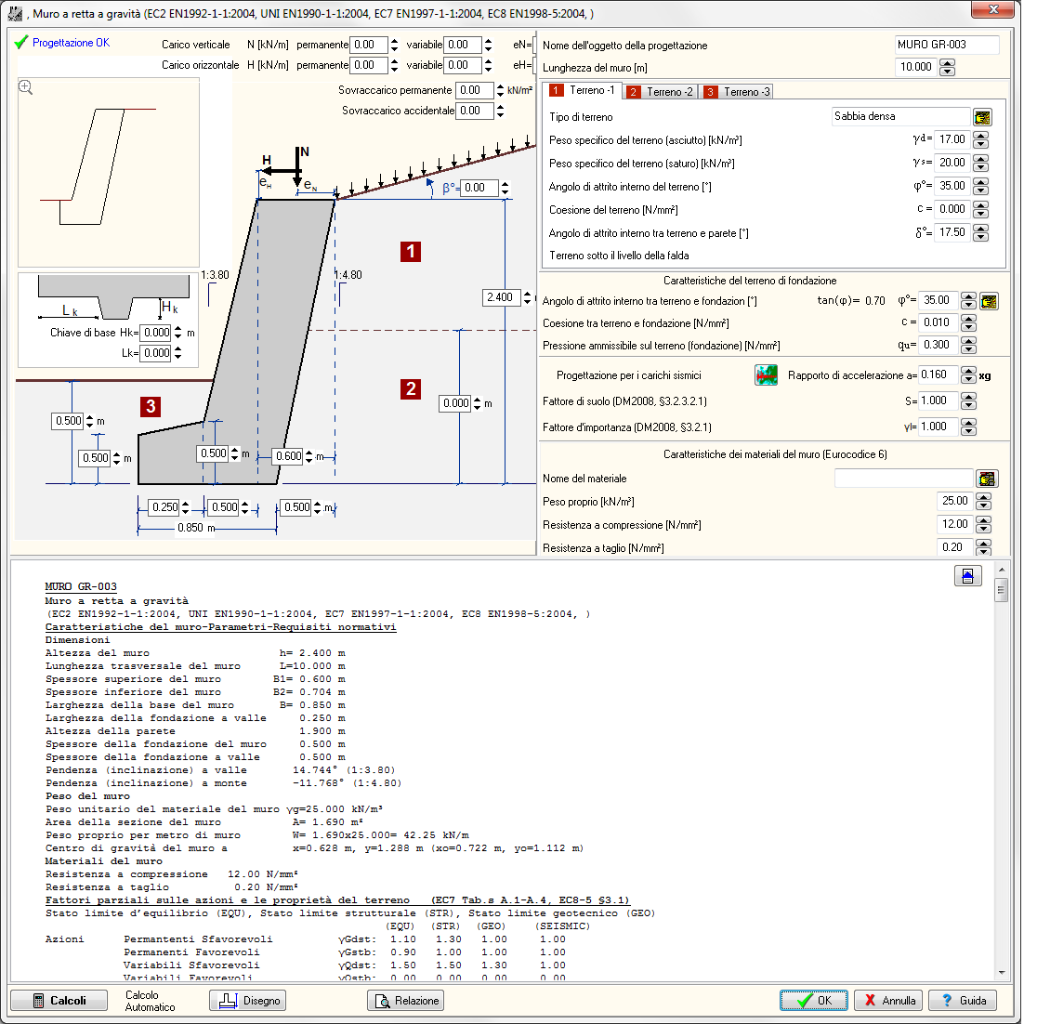Viewport: 1050px width, 1024px height.
Task: Click the Progettazione OK status text
Action: [x=71, y=43]
